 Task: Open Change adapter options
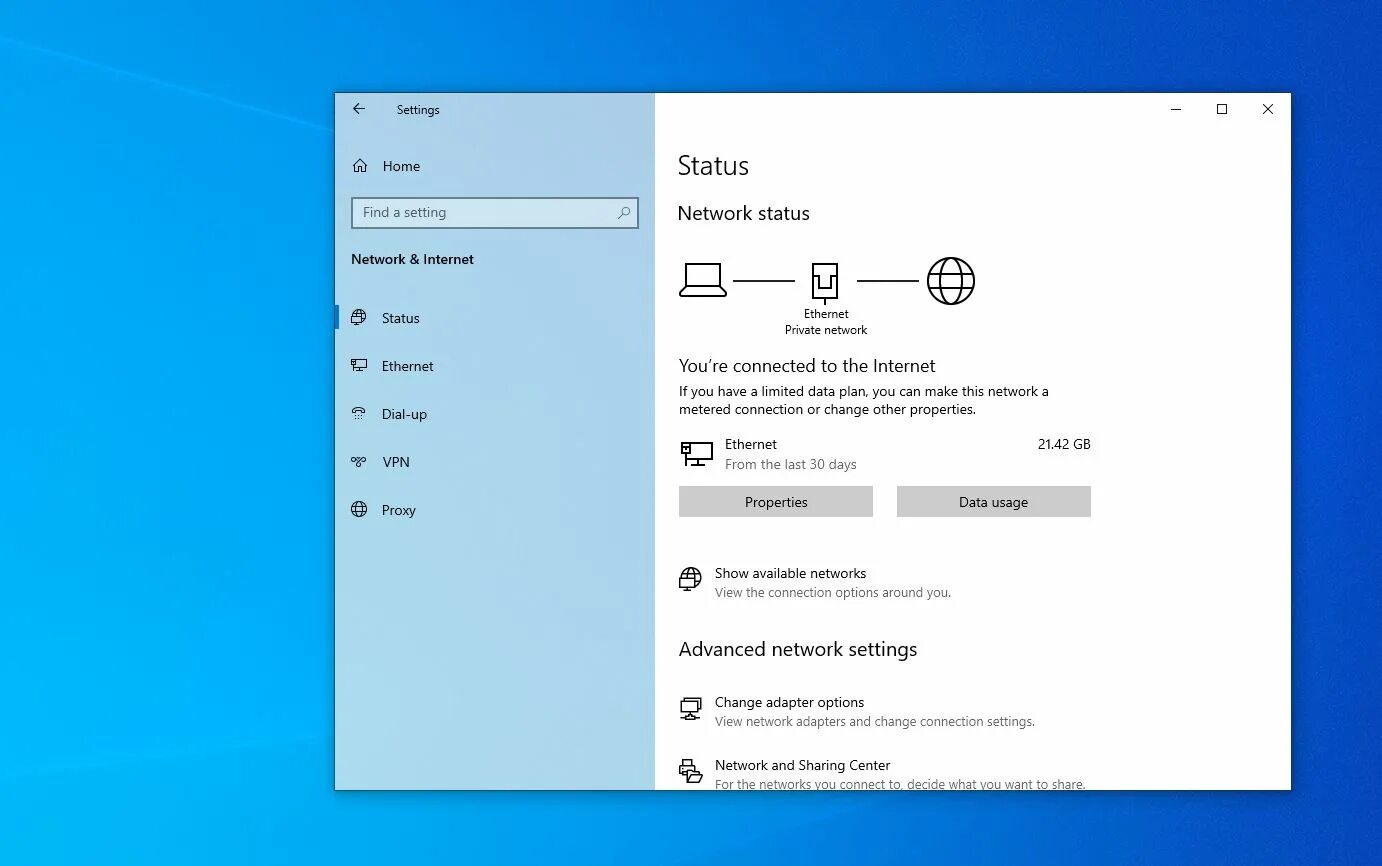(x=789, y=702)
